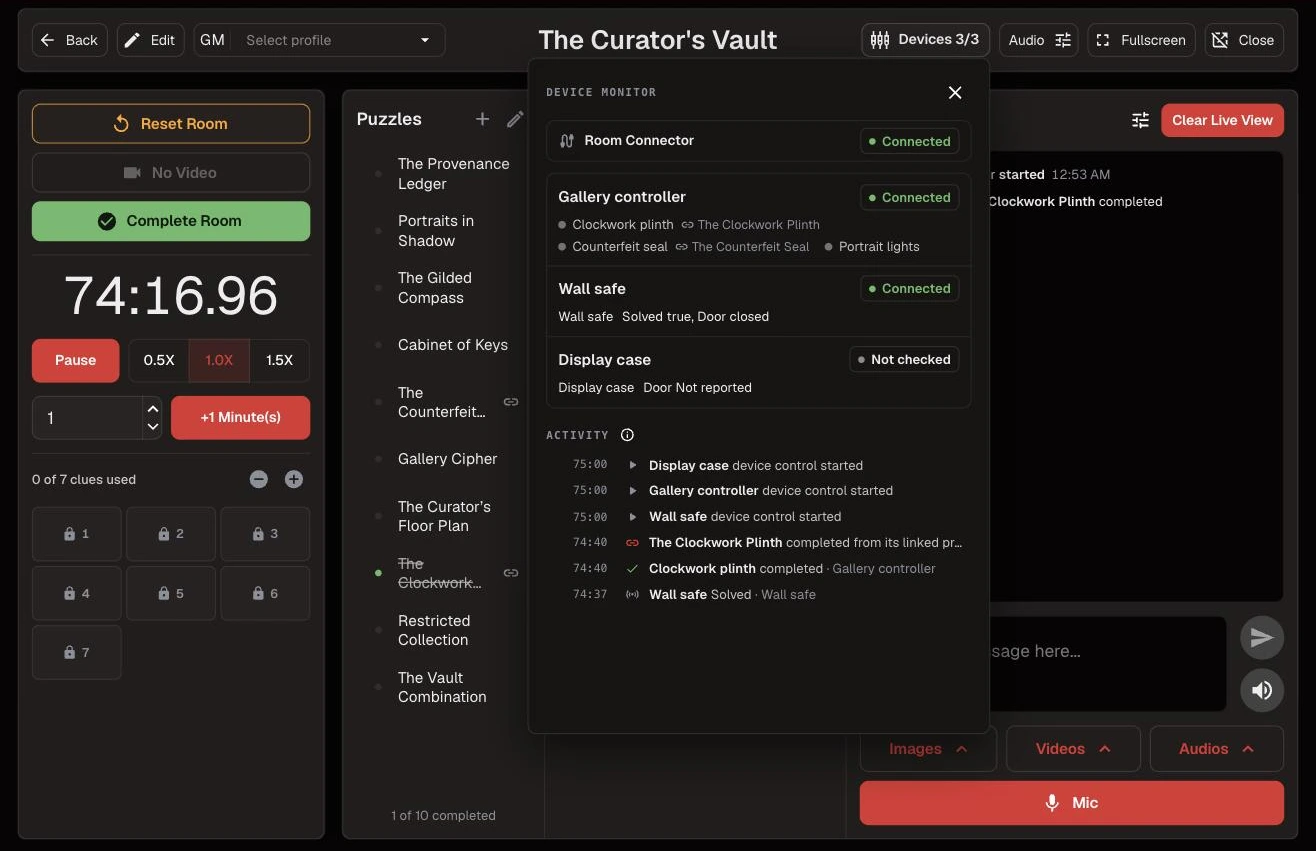Click the Complete Room button
Viewport: 1316px width, 851px height.
(171, 221)
